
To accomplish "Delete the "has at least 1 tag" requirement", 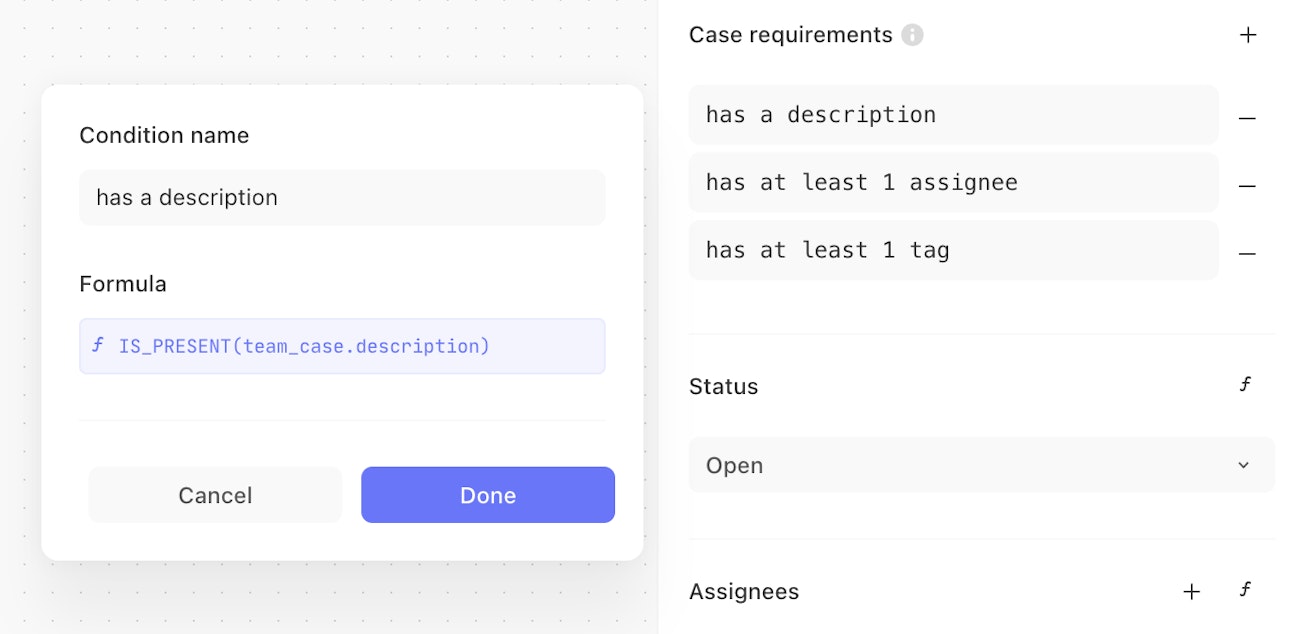I will coord(1247,254).
